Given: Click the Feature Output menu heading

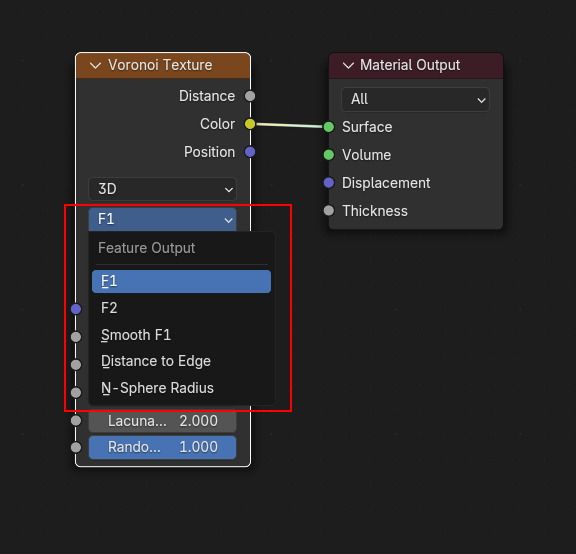Looking at the screenshot, I should pyautogui.click(x=147, y=248).
